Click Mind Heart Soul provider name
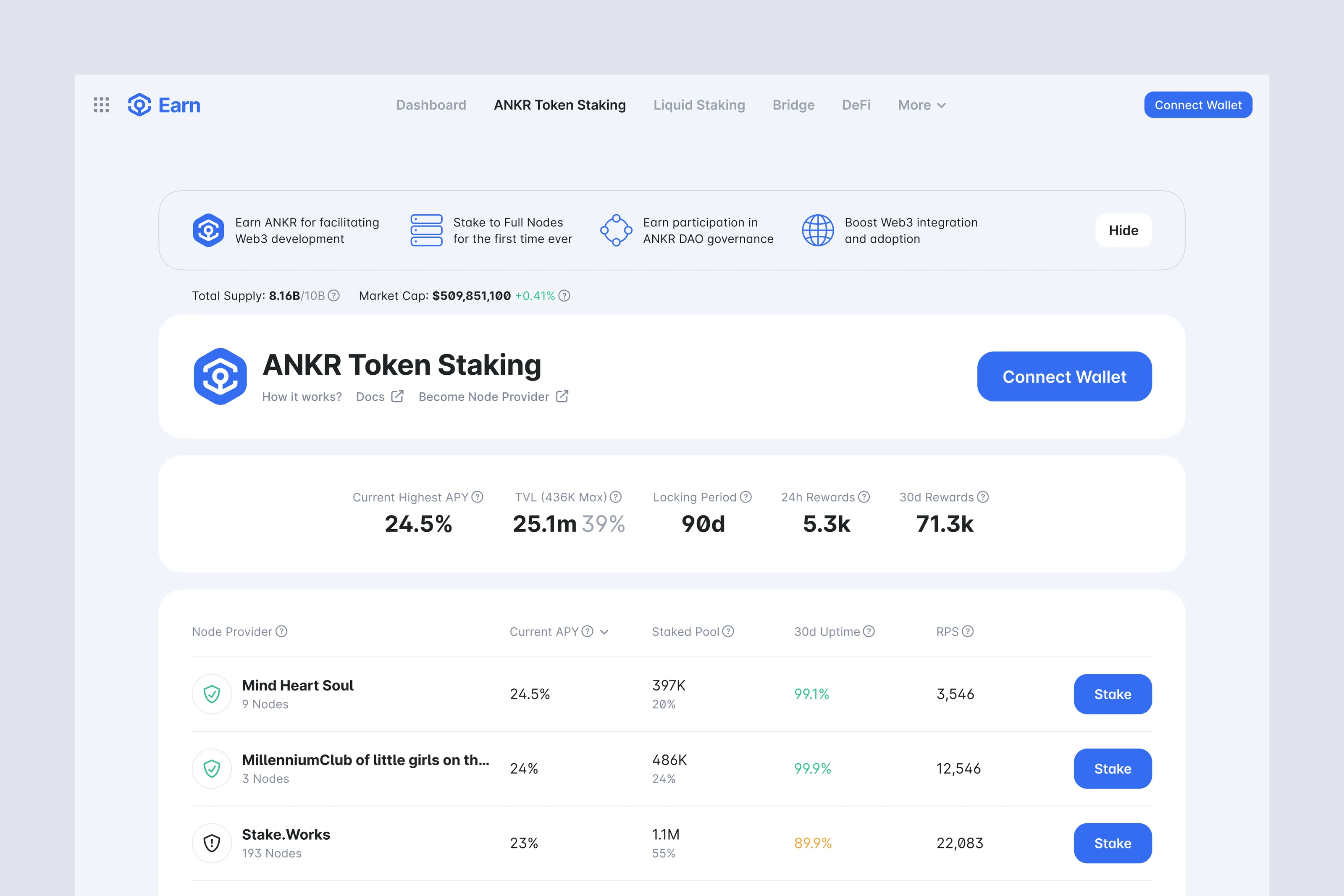Screen dimensions: 1344x896 click(x=298, y=685)
